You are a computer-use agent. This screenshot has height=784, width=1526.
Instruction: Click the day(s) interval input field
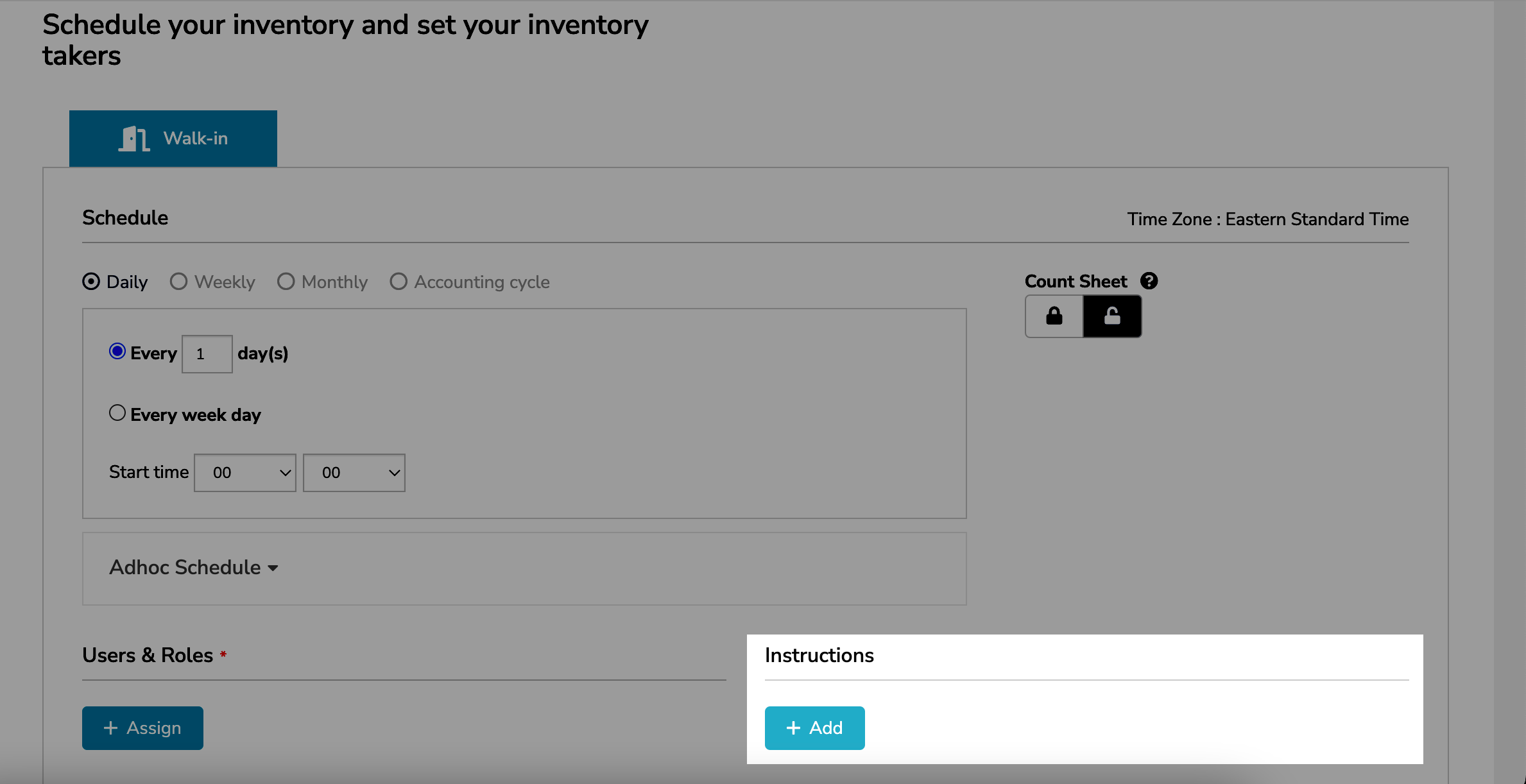tap(207, 353)
